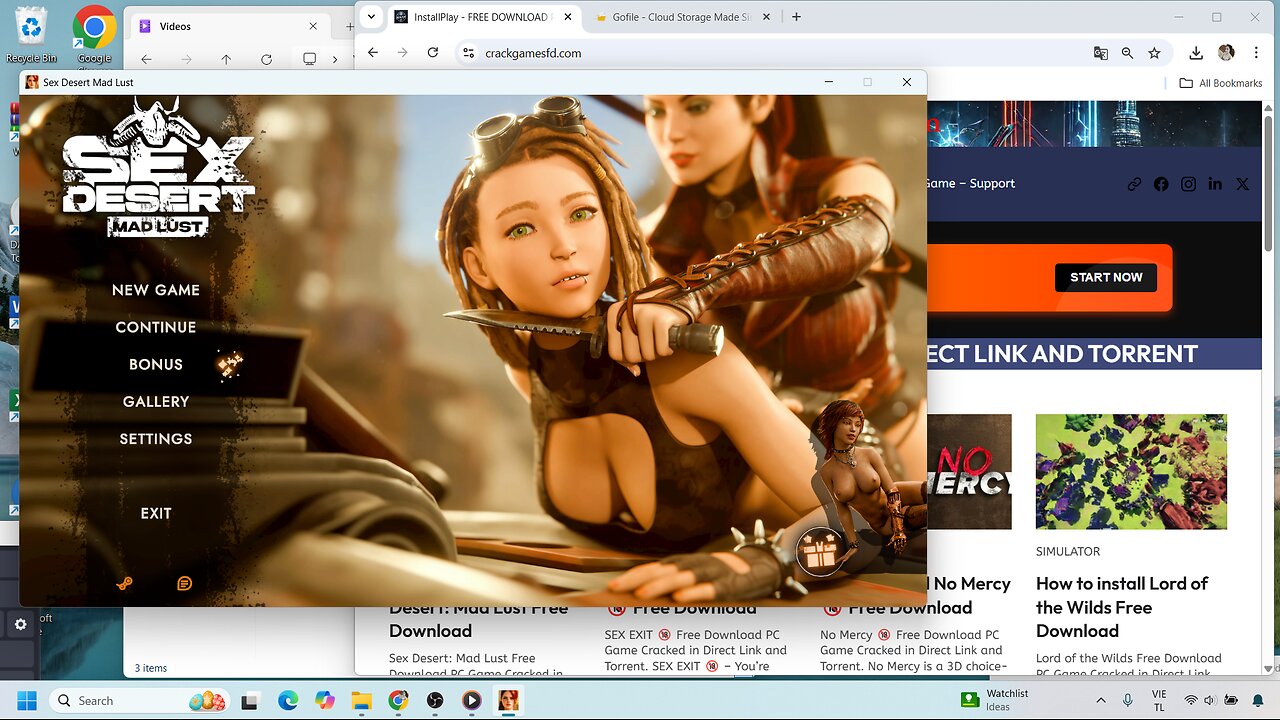1280x720 pixels.
Task: Open the site's Instagram icon
Action: [x=1188, y=184]
